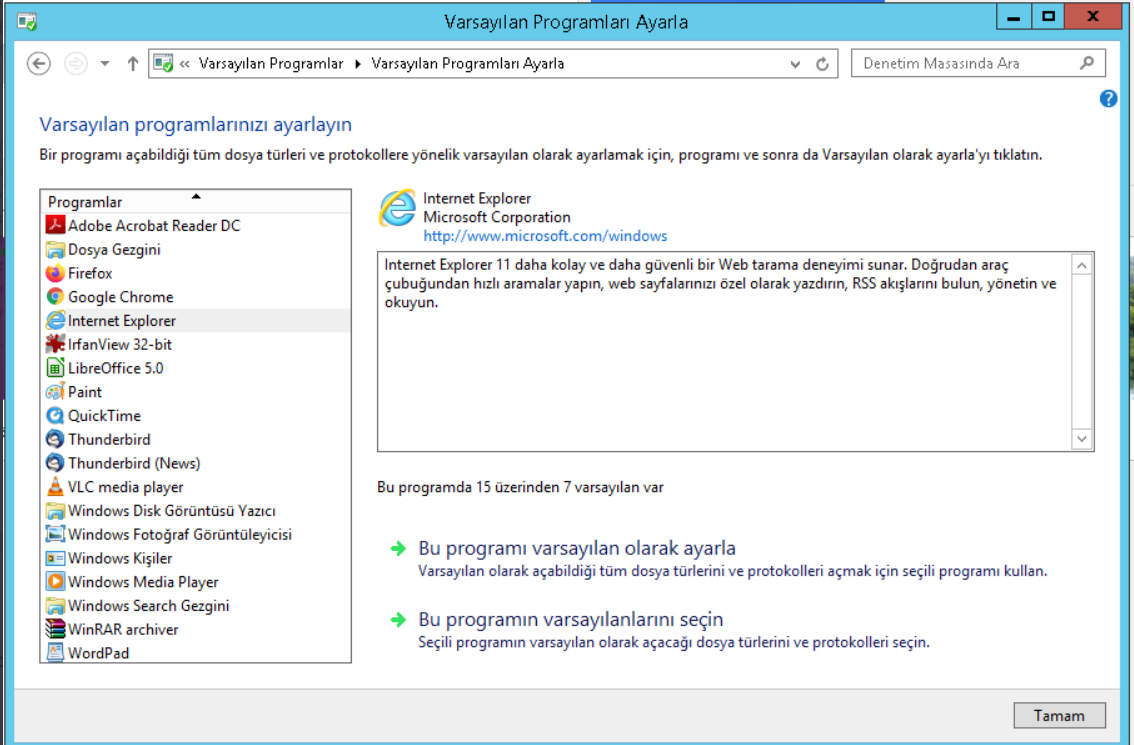Click the WordPad icon
The image size is (1134, 745).
(x=55, y=652)
